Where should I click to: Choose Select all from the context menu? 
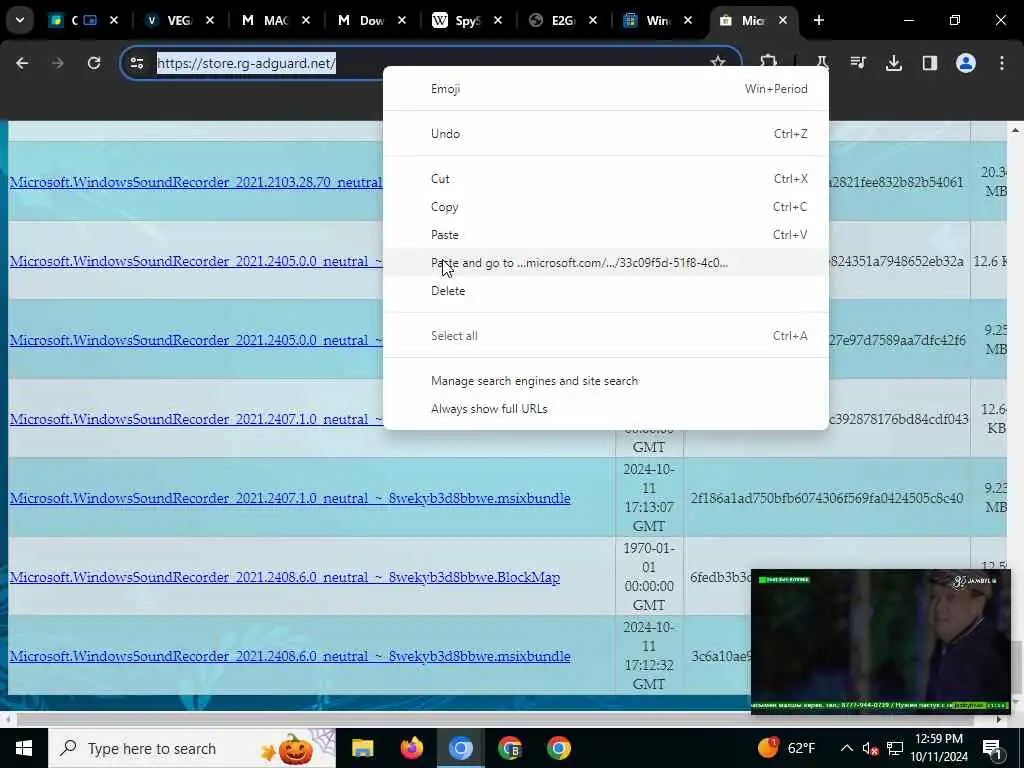click(606, 336)
